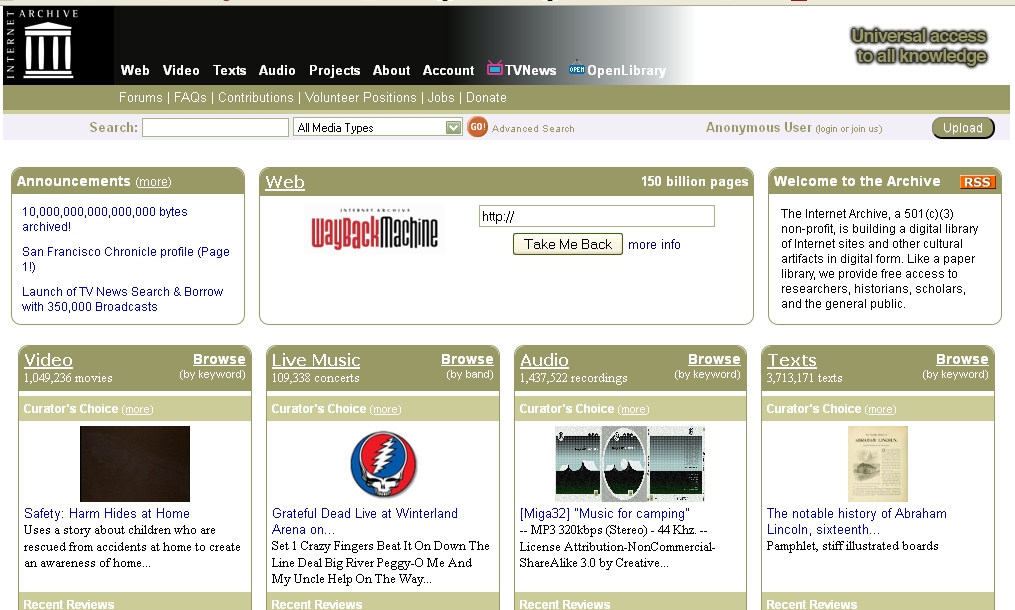Open the Wayback Machine logo
The image size is (1015, 610).
[x=374, y=230]
